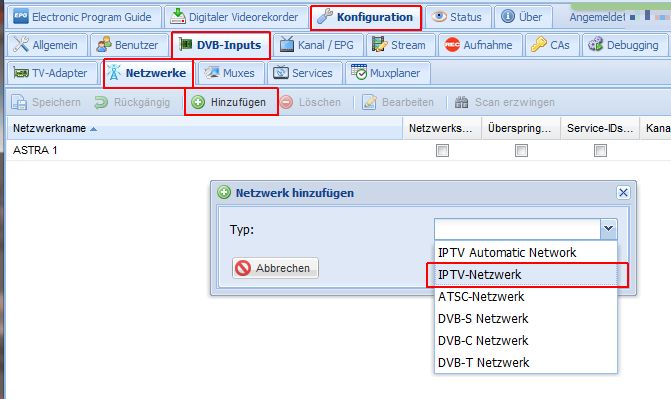Toggle ASTRA 1 Netzwerks checkbox
Screen dimensions: 671x399
click(442, 151)
